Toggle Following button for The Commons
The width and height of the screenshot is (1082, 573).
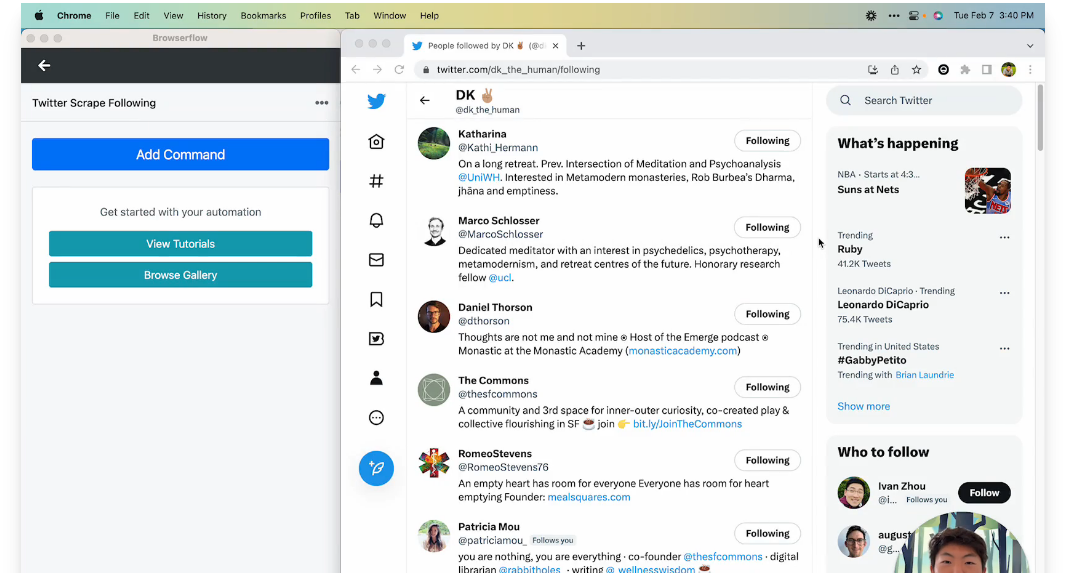pyautogui.click(x=767, y=387)
